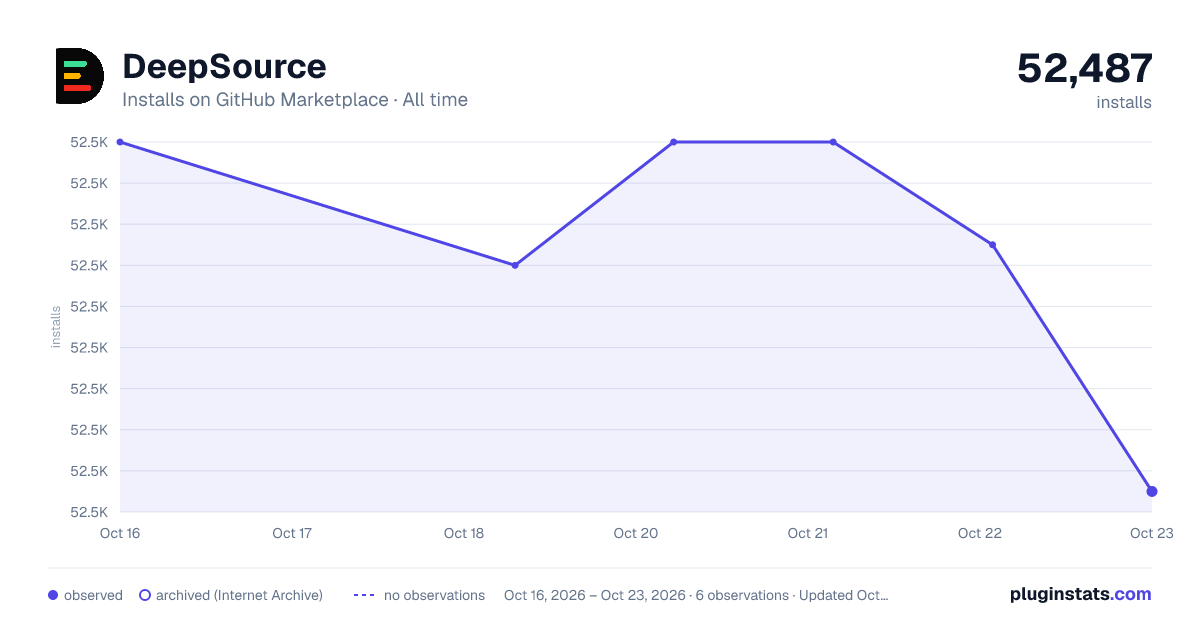Click the archived (Internet Archive) legend circle
This screenshot has height=630, width=1200.
pyautogui.click(x=144, y=595)
